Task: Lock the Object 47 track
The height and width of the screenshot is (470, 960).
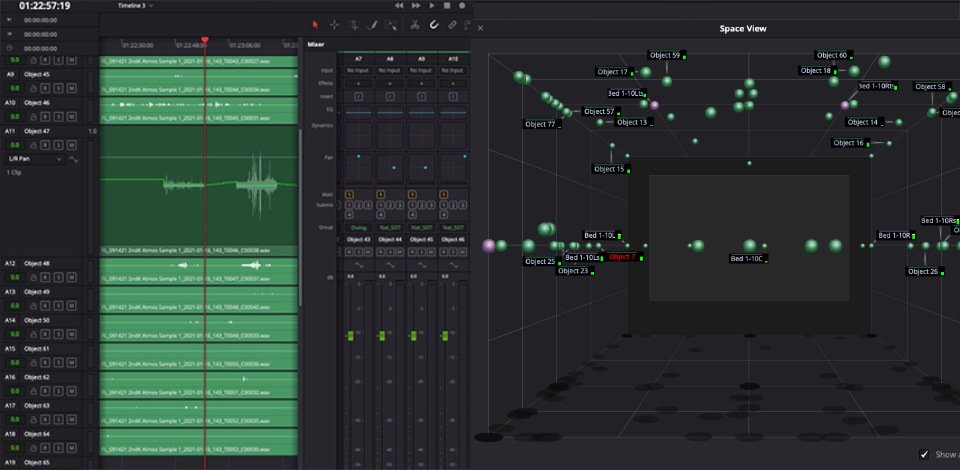Action: pyautogui.click(x=35, y=145)
